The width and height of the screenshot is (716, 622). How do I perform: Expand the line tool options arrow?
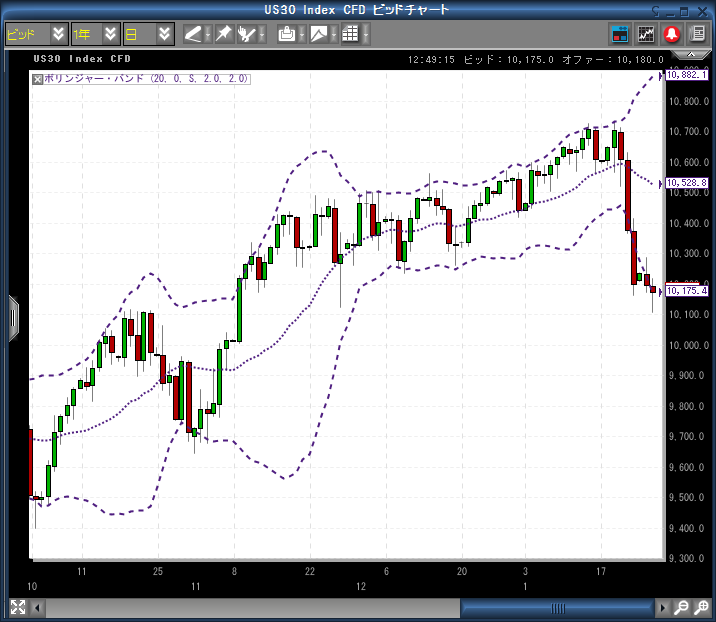[208, 34]
